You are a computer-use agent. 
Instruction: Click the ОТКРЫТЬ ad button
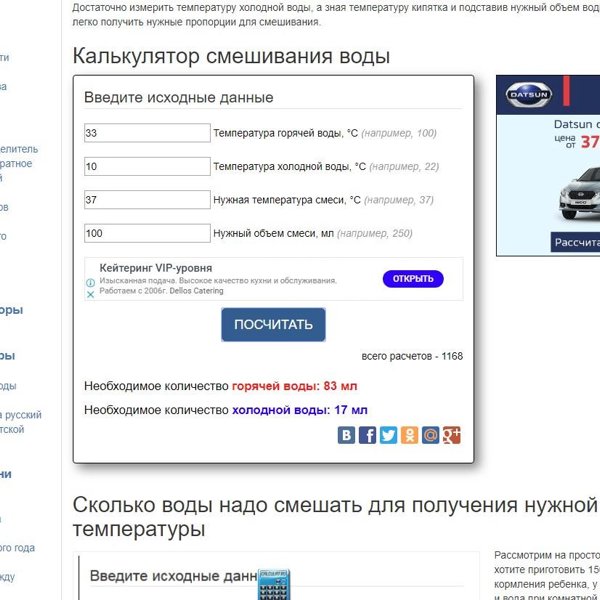pyautogui.click(x=412, y=279)
